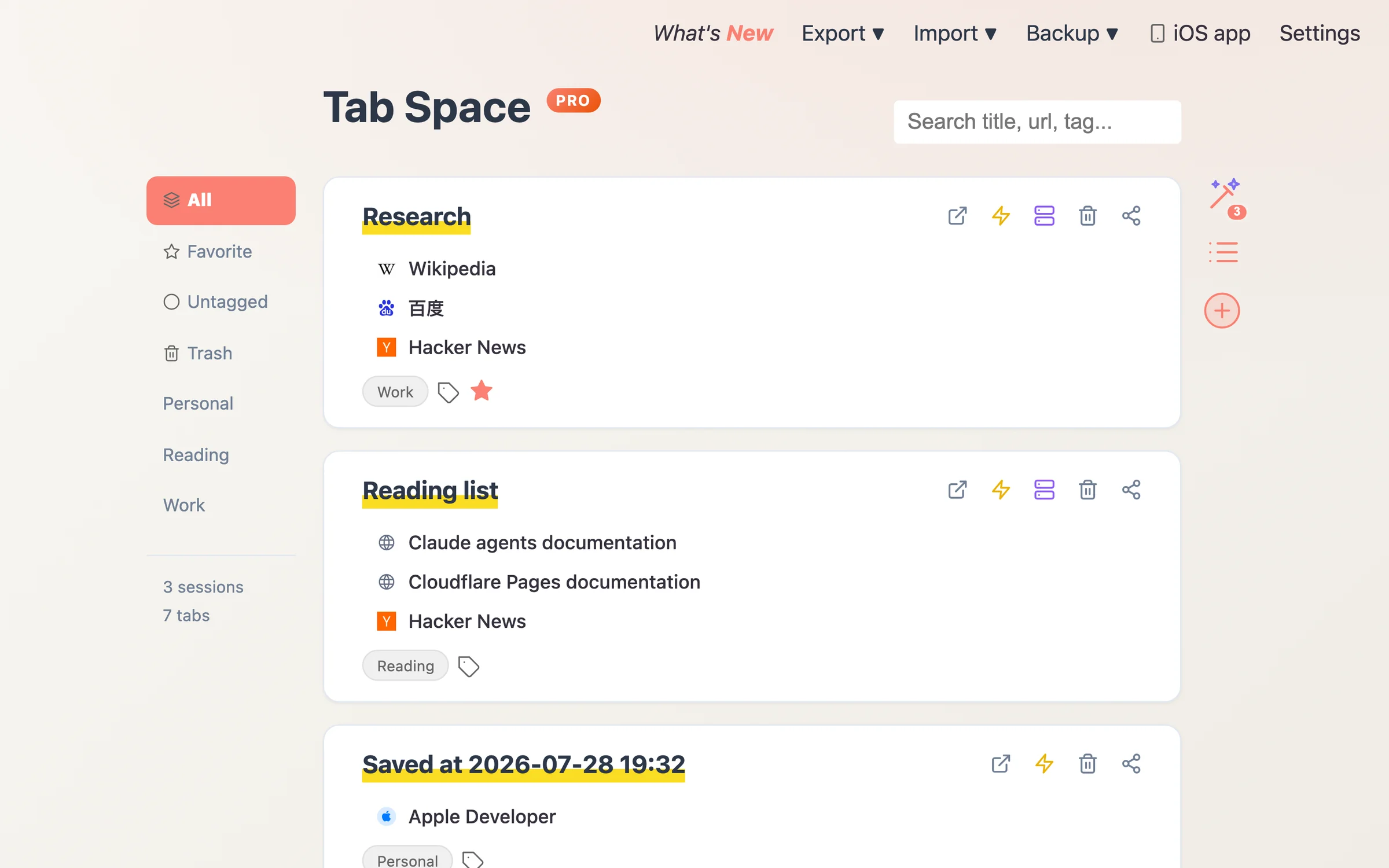The image size is (1389, 868).
Task: Open the Wikipedia tab link
Action: click(452, 269)
